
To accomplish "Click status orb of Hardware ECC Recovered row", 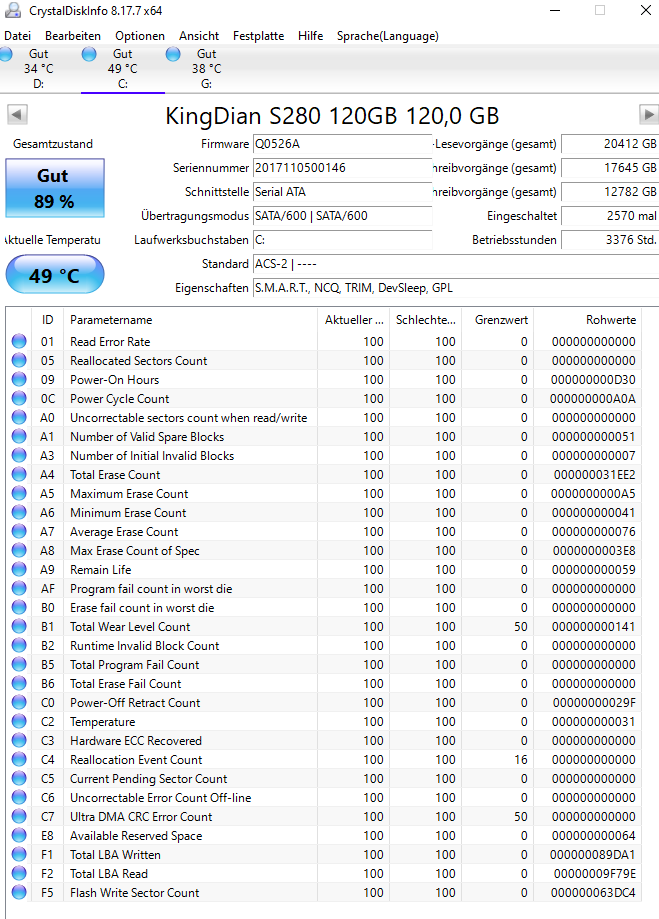I will [19, 740].
